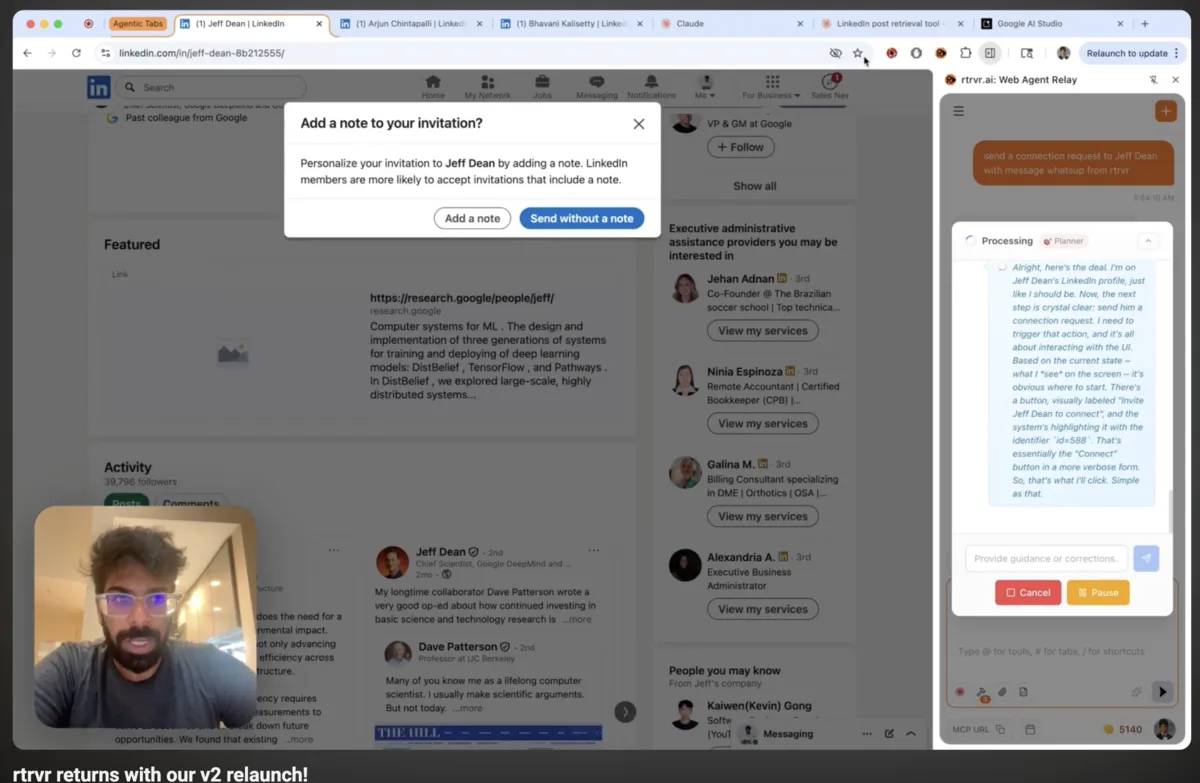
Task: Open Jeff Dean post options menu
Action: [594, 550]
